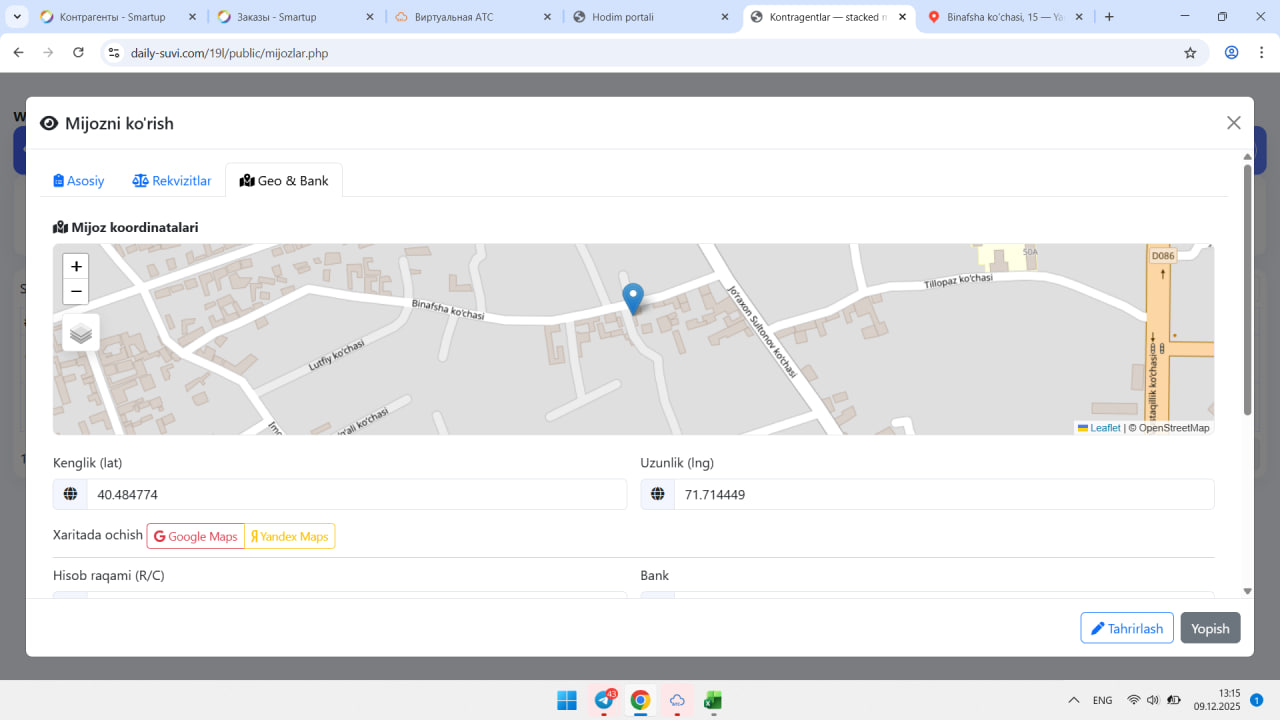Click globe icon beside longitude field

pyautogui.click(x=658, y=494)
